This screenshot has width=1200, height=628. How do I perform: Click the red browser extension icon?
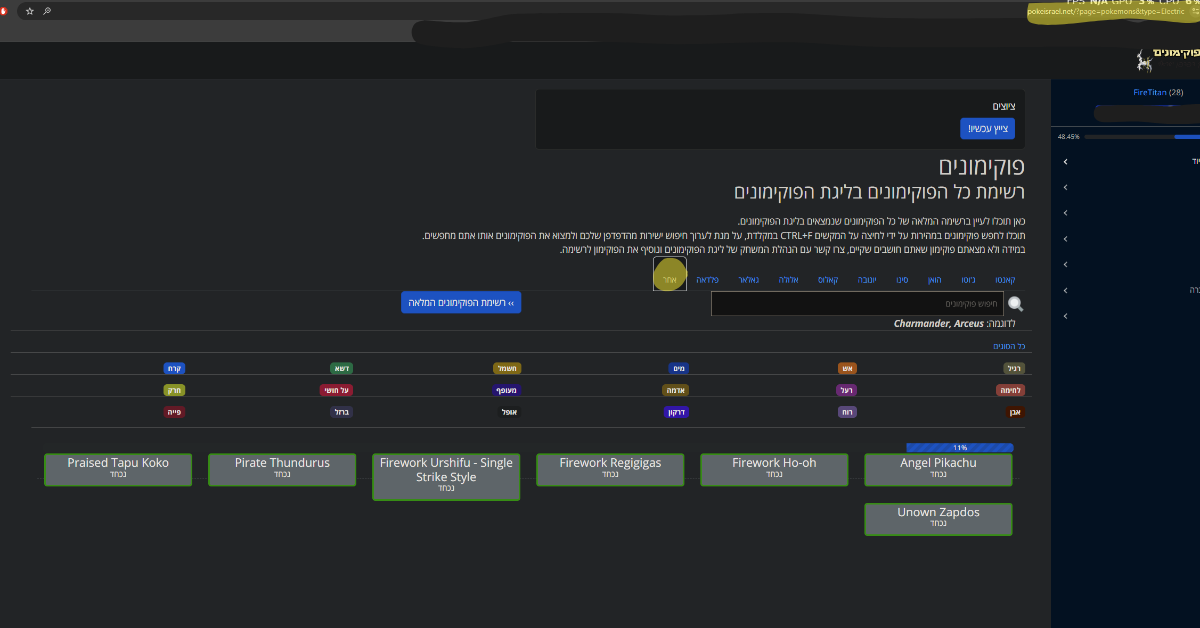click(3, 11)
